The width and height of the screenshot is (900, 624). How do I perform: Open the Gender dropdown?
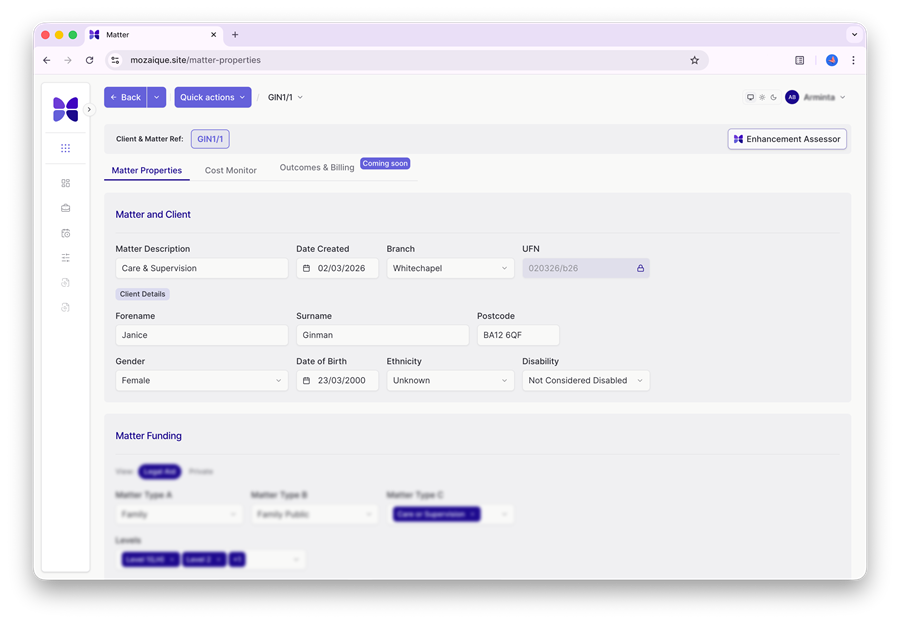[x=201, y=381]
